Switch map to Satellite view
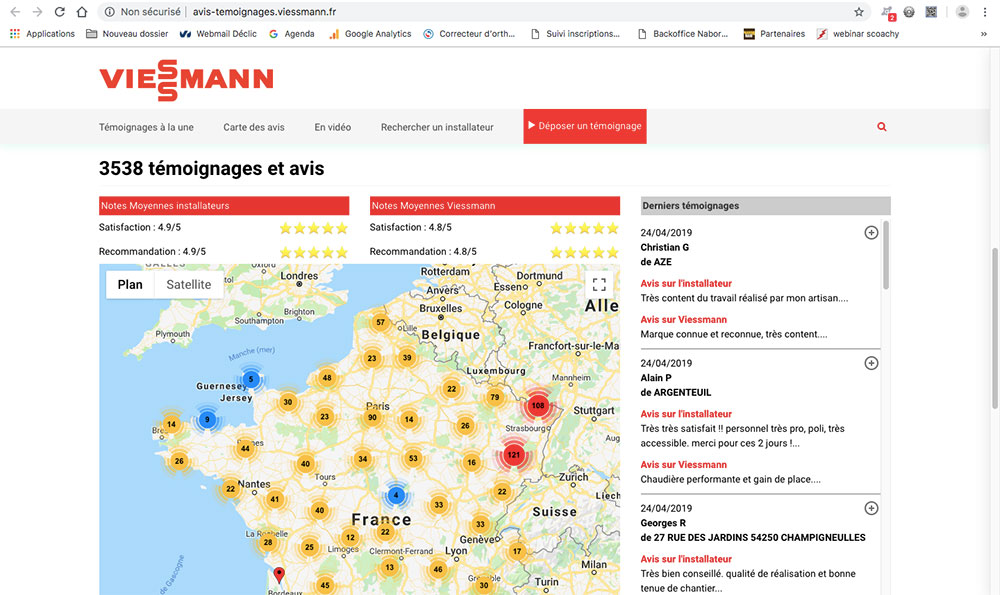 189,284
